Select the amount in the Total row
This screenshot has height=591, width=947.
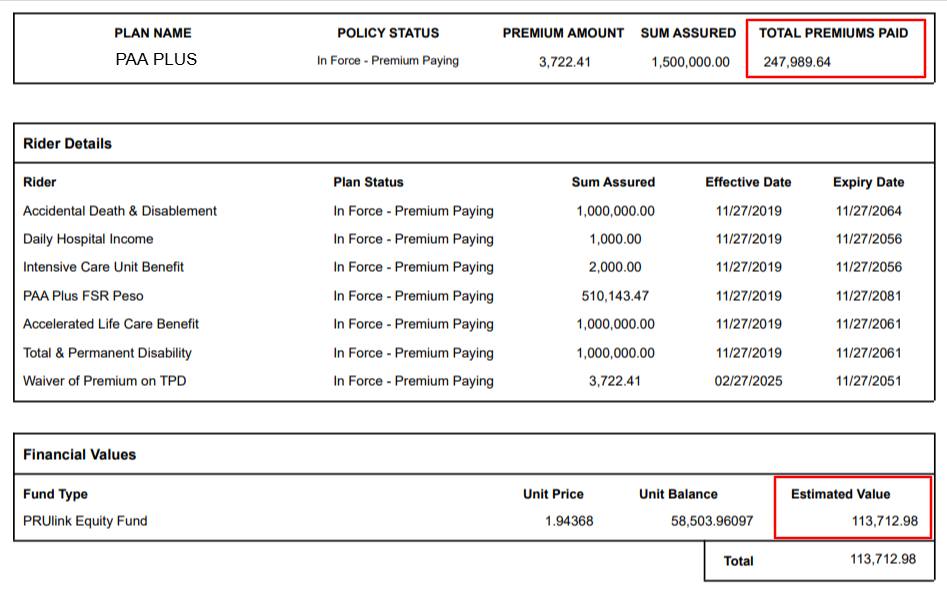click(883, 559)
